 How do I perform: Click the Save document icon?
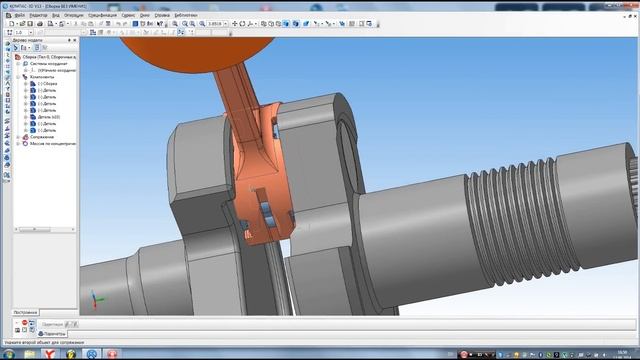click(30, 24)
